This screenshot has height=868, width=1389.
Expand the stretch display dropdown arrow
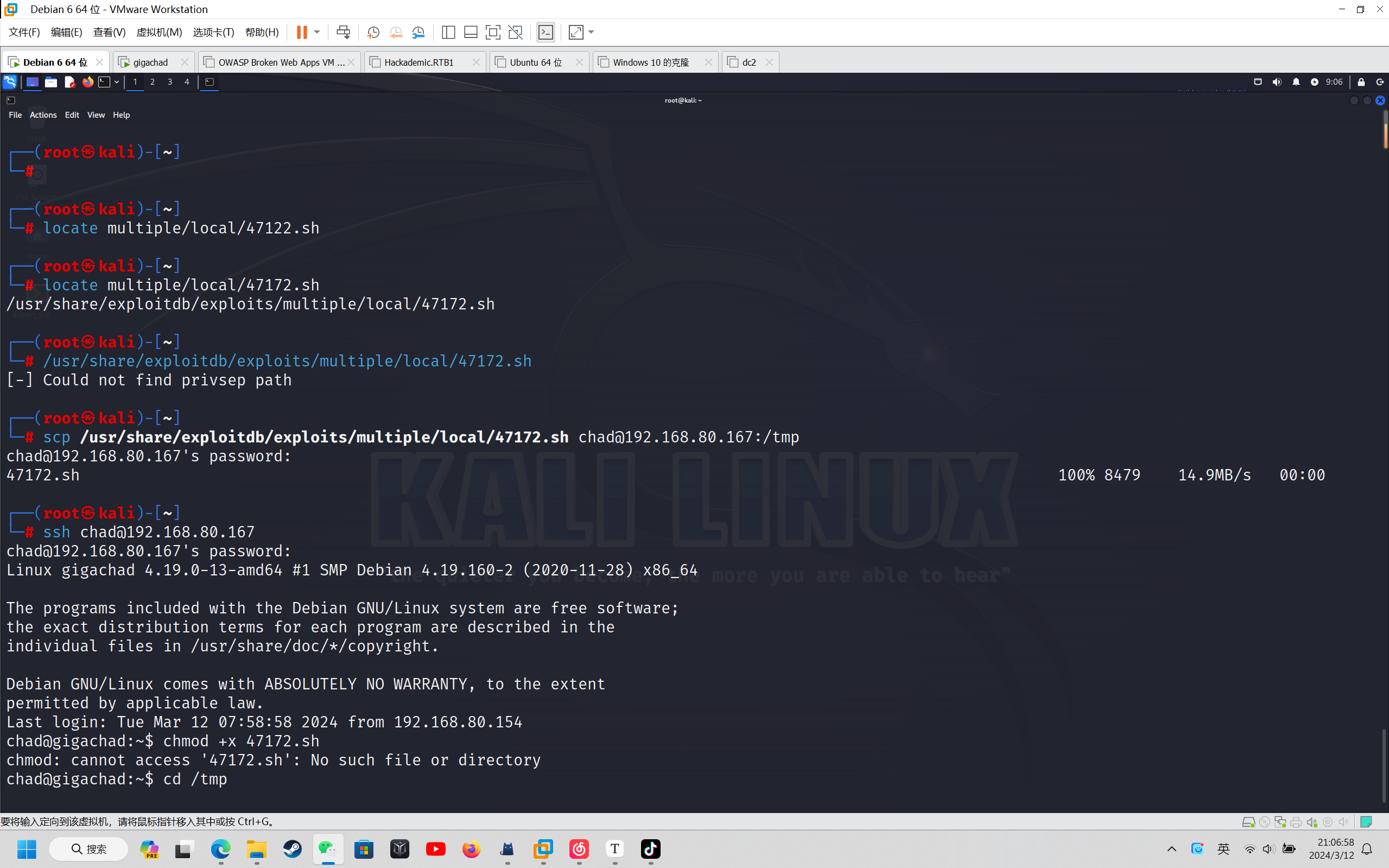591,32
